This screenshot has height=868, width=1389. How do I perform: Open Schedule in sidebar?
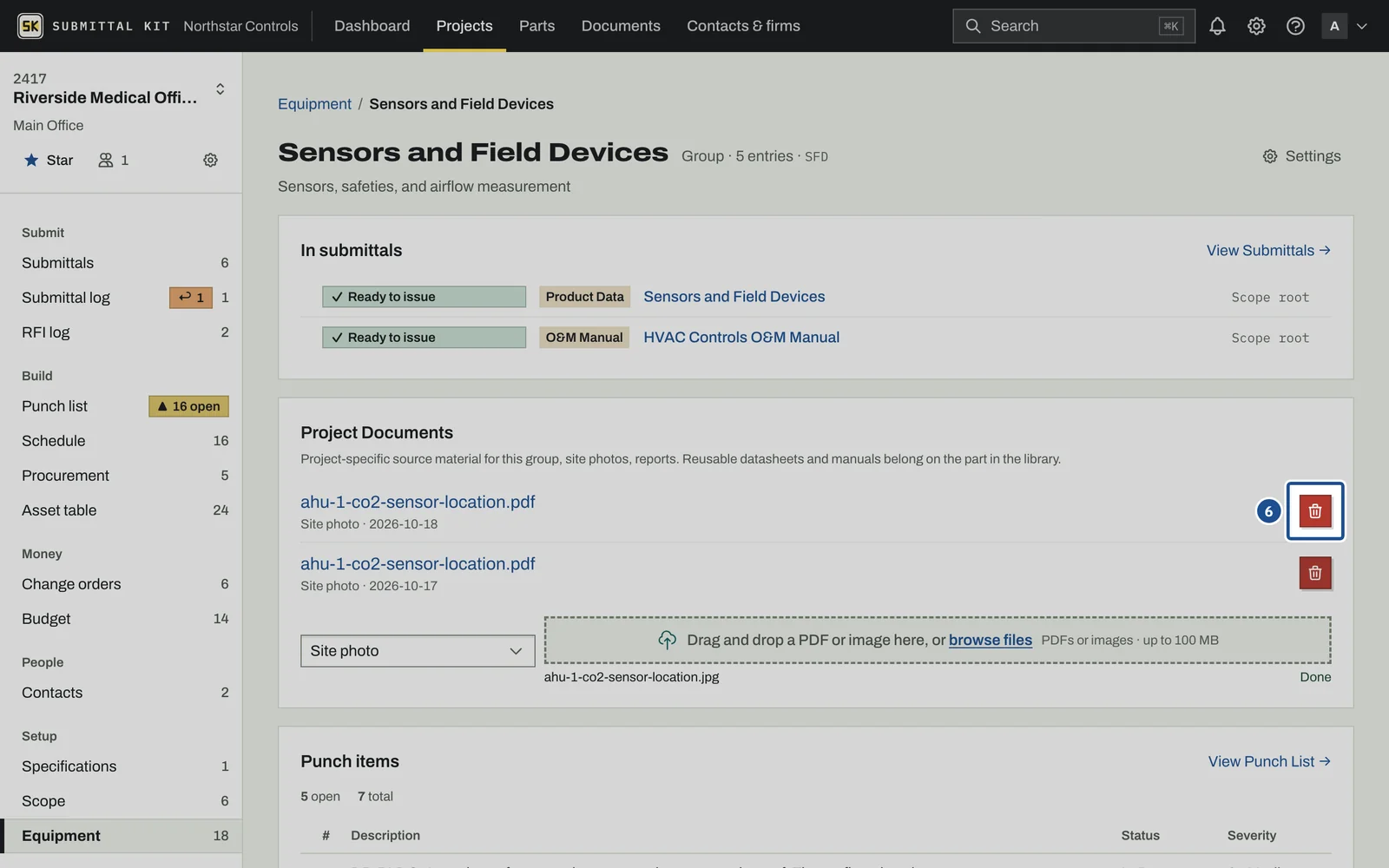[x=122, y=441]
